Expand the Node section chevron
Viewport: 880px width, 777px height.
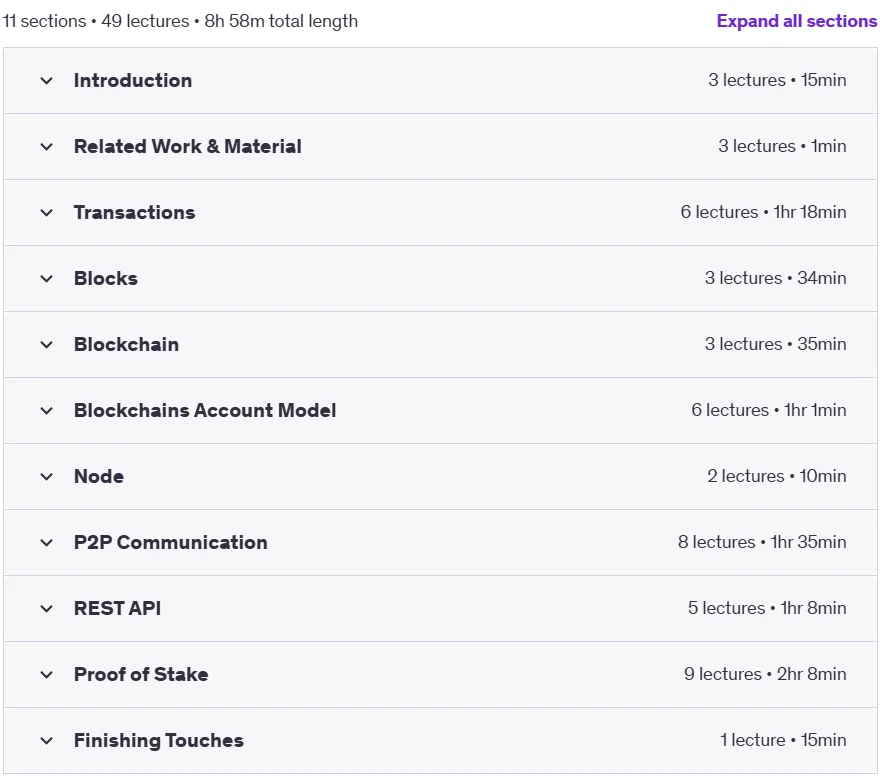coord(47,477)
